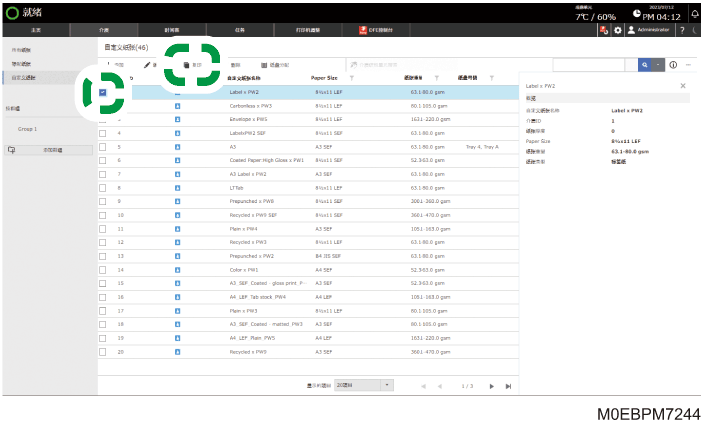This screenshot has width=704, height=425.
Task: Sort by the Paper Size column header
Action: click(x=324, y=78)
